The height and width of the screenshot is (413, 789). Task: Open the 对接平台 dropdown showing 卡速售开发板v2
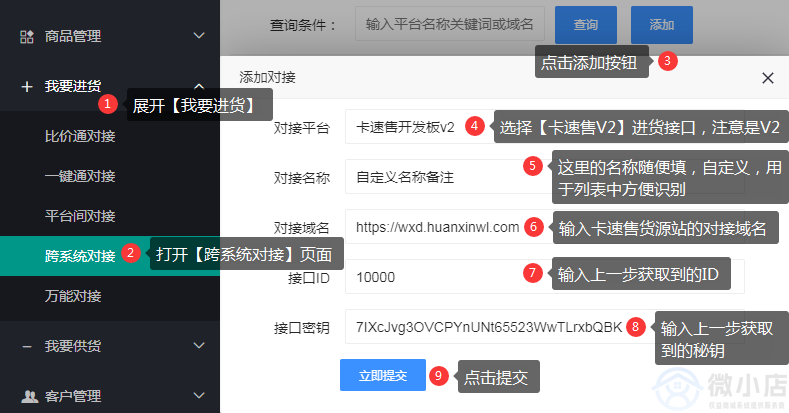[544, 127]
